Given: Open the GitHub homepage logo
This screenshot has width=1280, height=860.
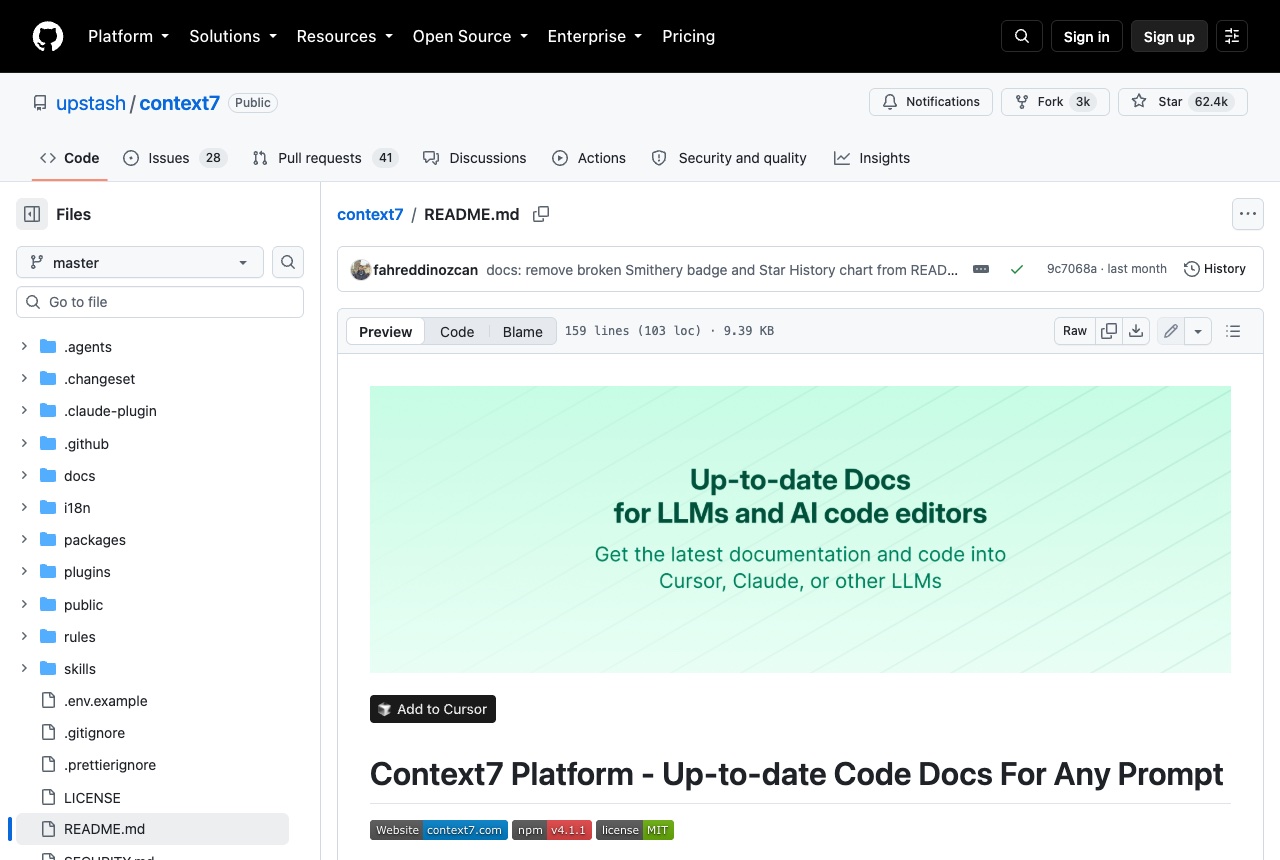Looking at the screenshot, I should 48,36.
